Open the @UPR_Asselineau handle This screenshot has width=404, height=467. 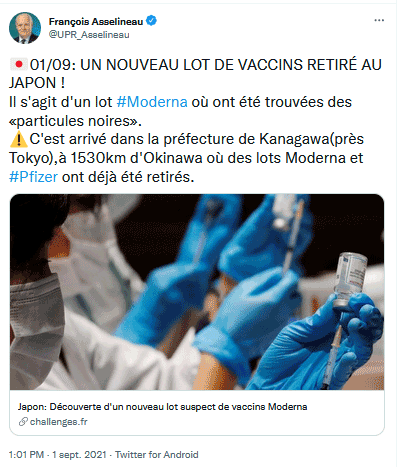(x=89, y=35)
